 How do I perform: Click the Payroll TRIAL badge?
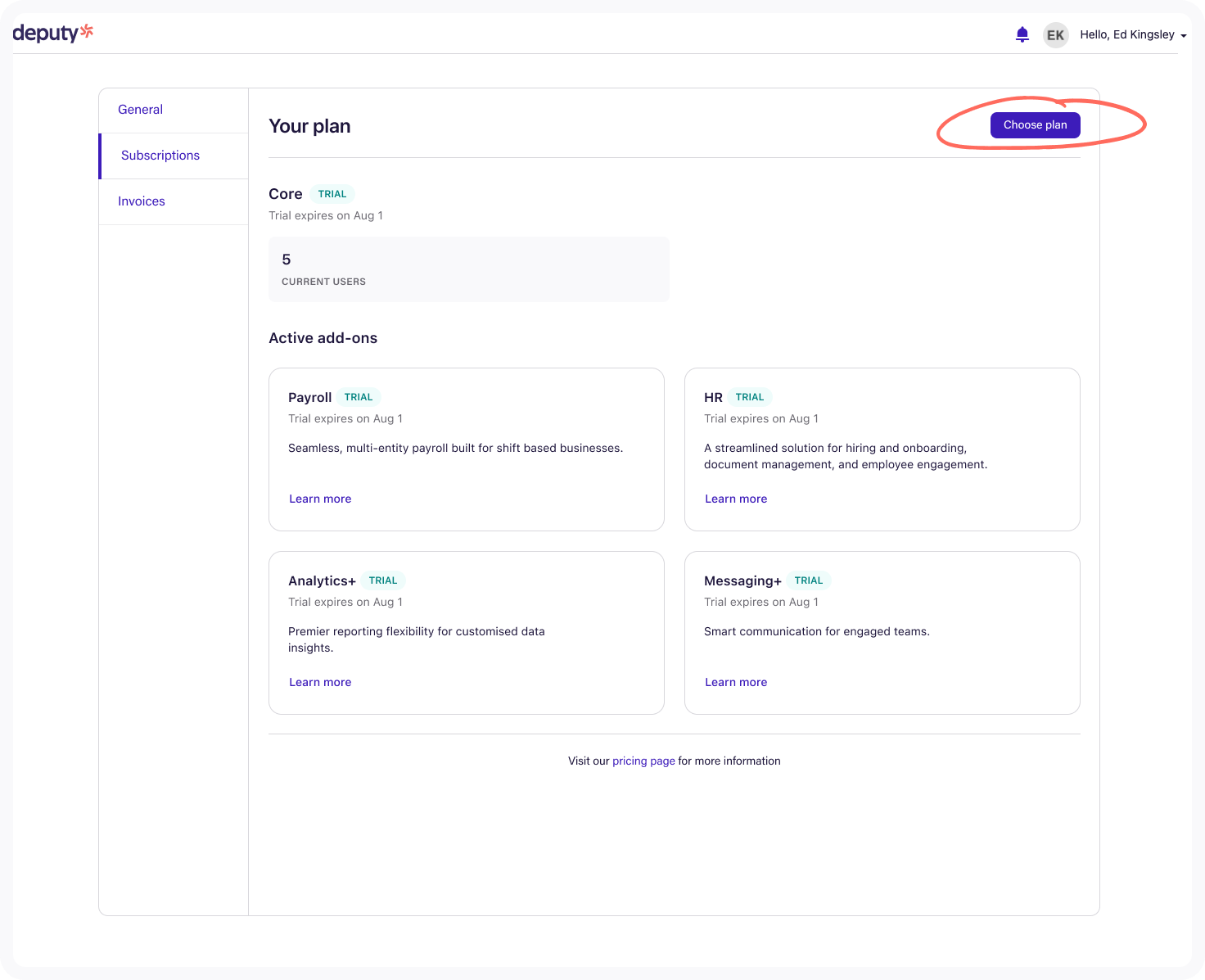(x=359, y=397)
